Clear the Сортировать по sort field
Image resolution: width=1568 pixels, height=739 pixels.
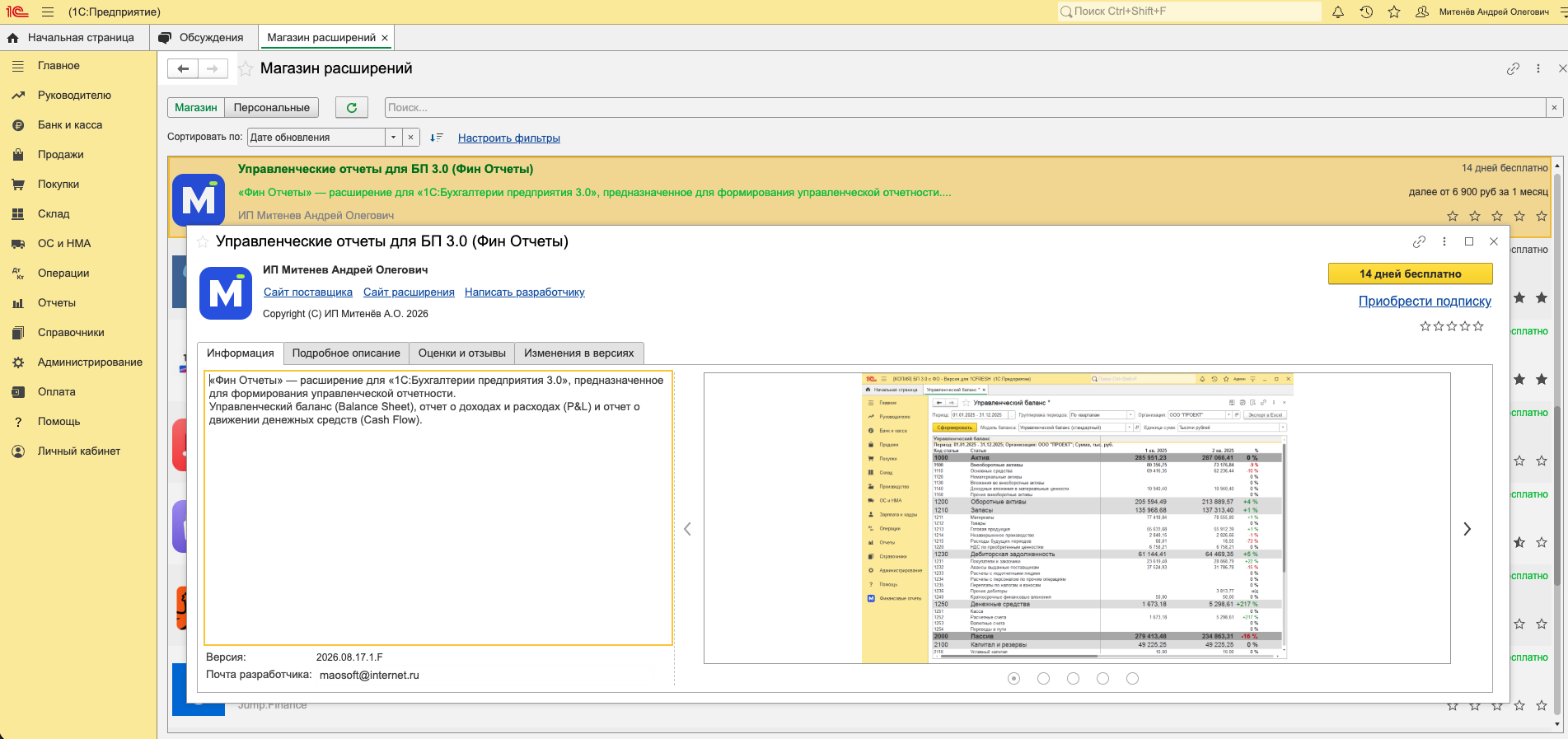[x=410, y=138]
